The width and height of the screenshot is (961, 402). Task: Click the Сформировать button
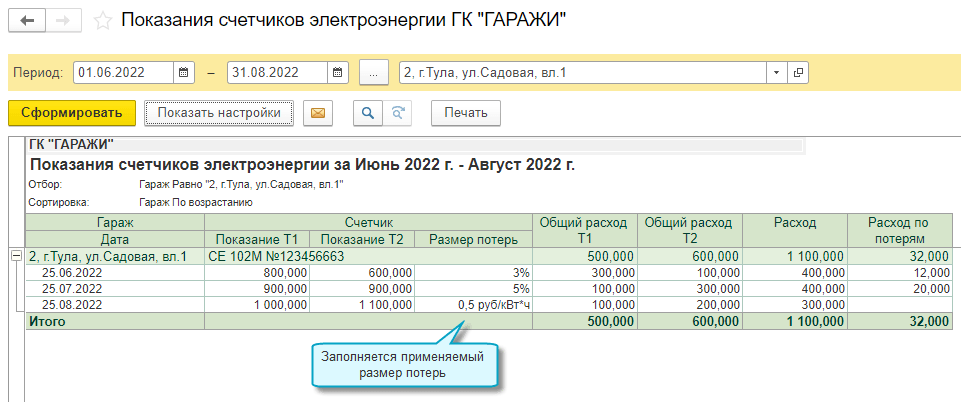coord(72,113)
